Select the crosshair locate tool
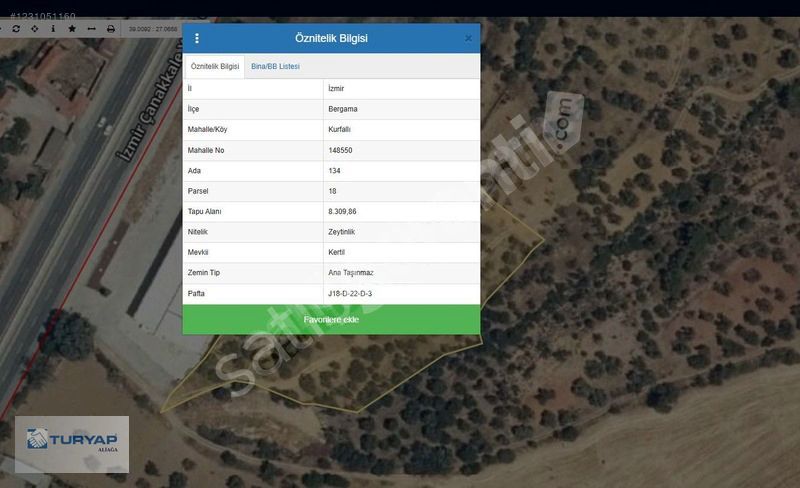This screenshot has width=800, height=488. (x=35, y=29)
